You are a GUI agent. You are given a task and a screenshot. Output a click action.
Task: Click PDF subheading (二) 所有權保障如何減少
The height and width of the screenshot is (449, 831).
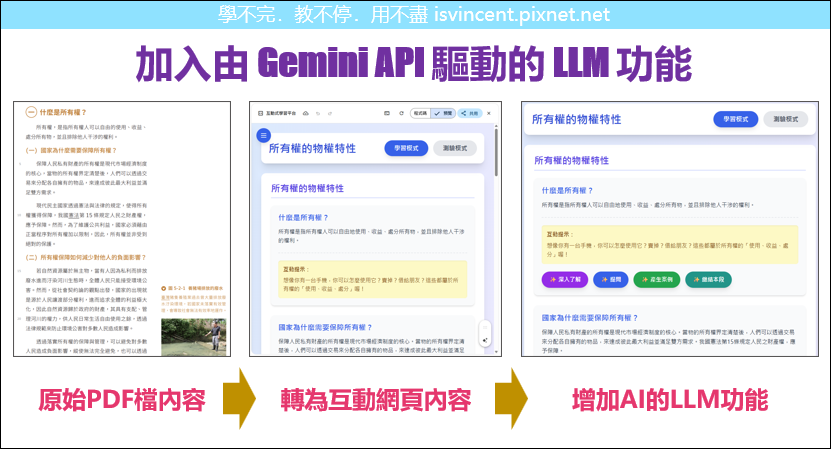click(x=86, y=258)
